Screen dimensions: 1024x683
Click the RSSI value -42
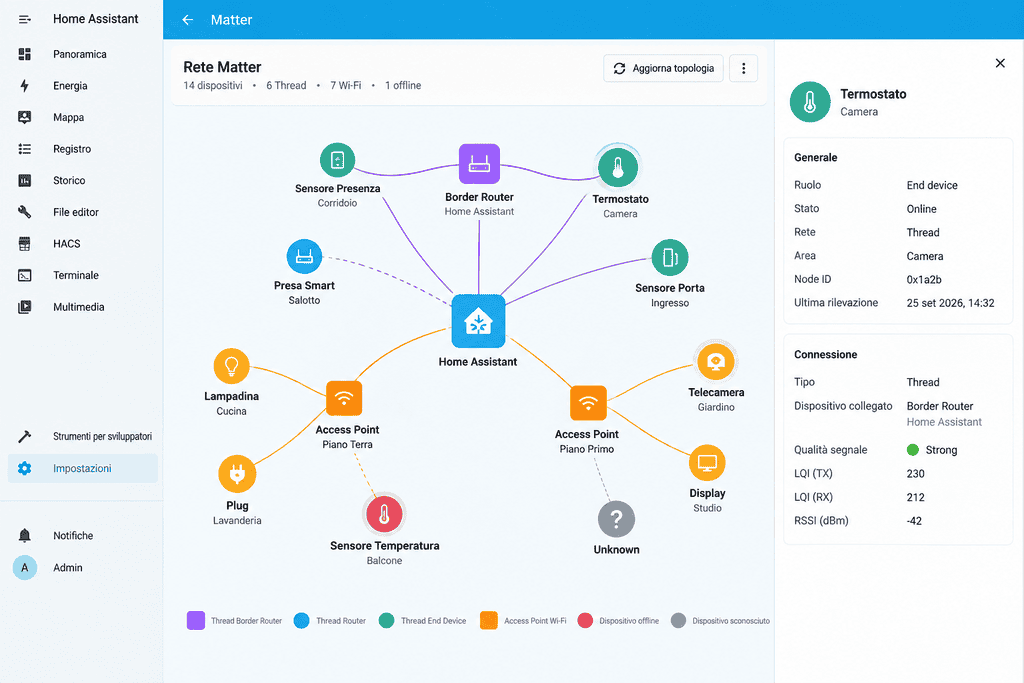point(914,521)
